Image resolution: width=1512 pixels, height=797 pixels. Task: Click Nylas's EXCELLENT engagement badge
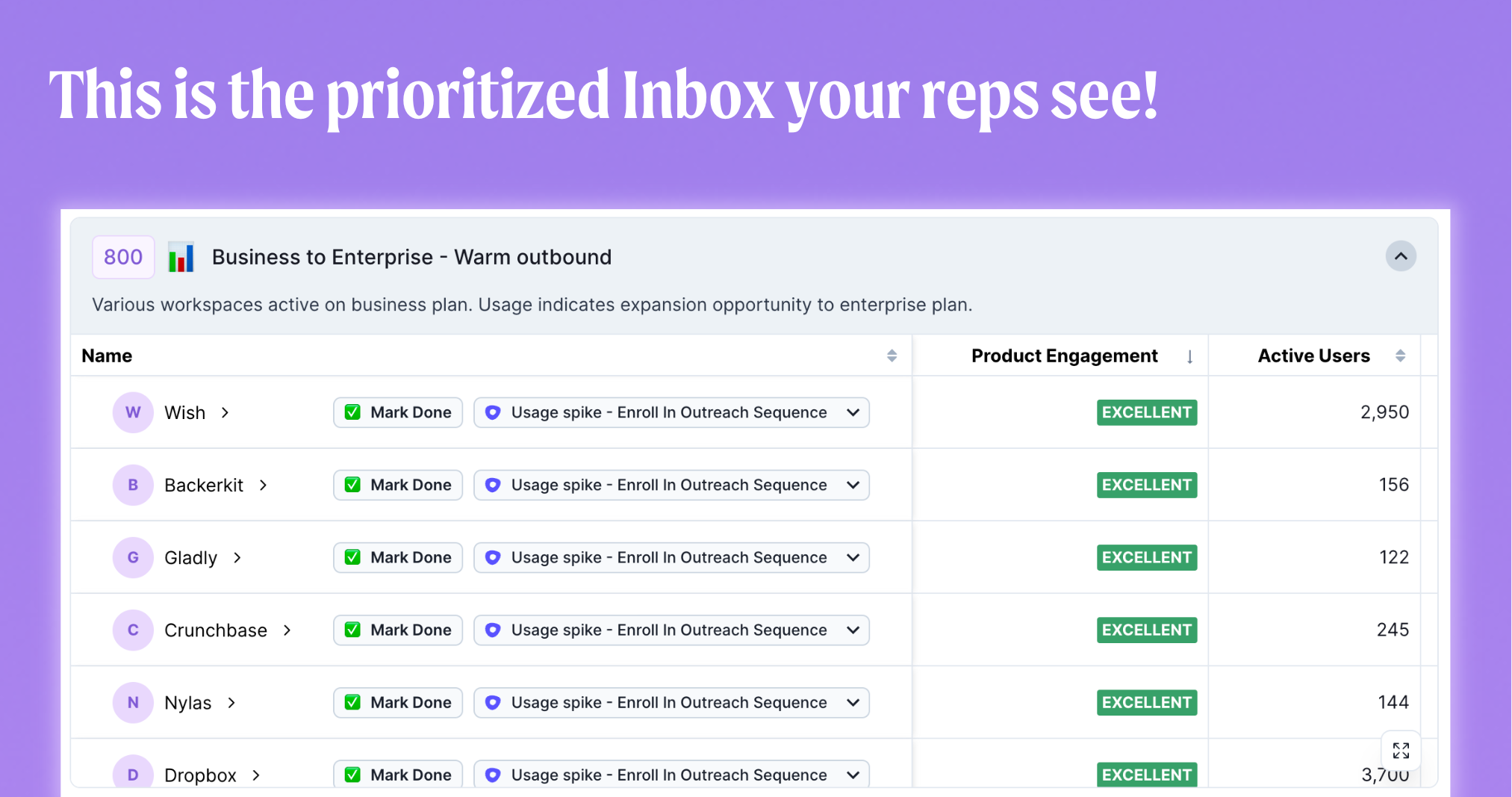click(1147, 702)
